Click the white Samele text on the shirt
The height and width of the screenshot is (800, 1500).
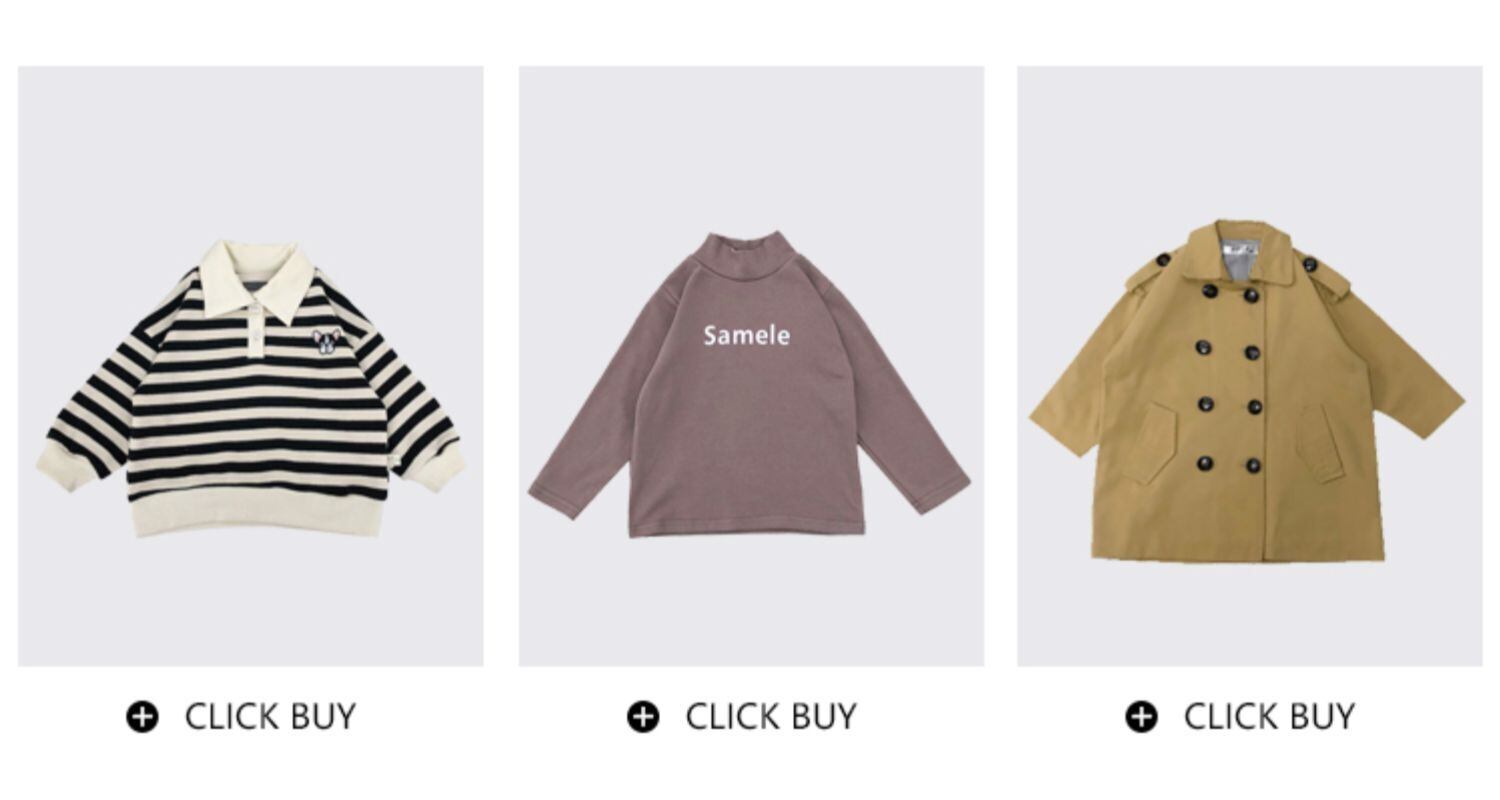[746, 336]
